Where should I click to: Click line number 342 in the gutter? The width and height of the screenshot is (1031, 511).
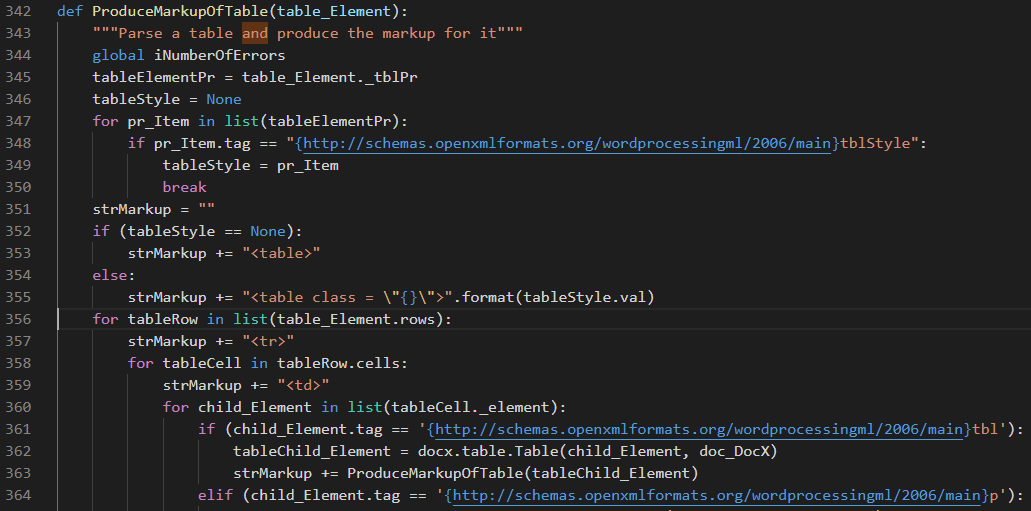click(18, 11)
